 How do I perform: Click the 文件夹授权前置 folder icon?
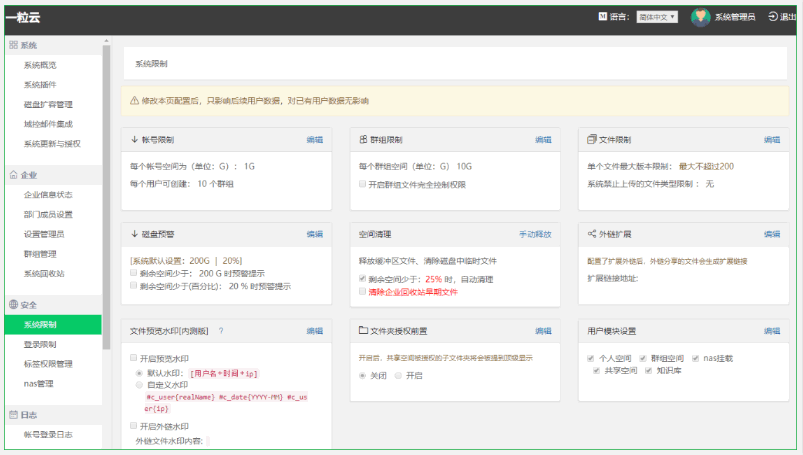[363, 330]
